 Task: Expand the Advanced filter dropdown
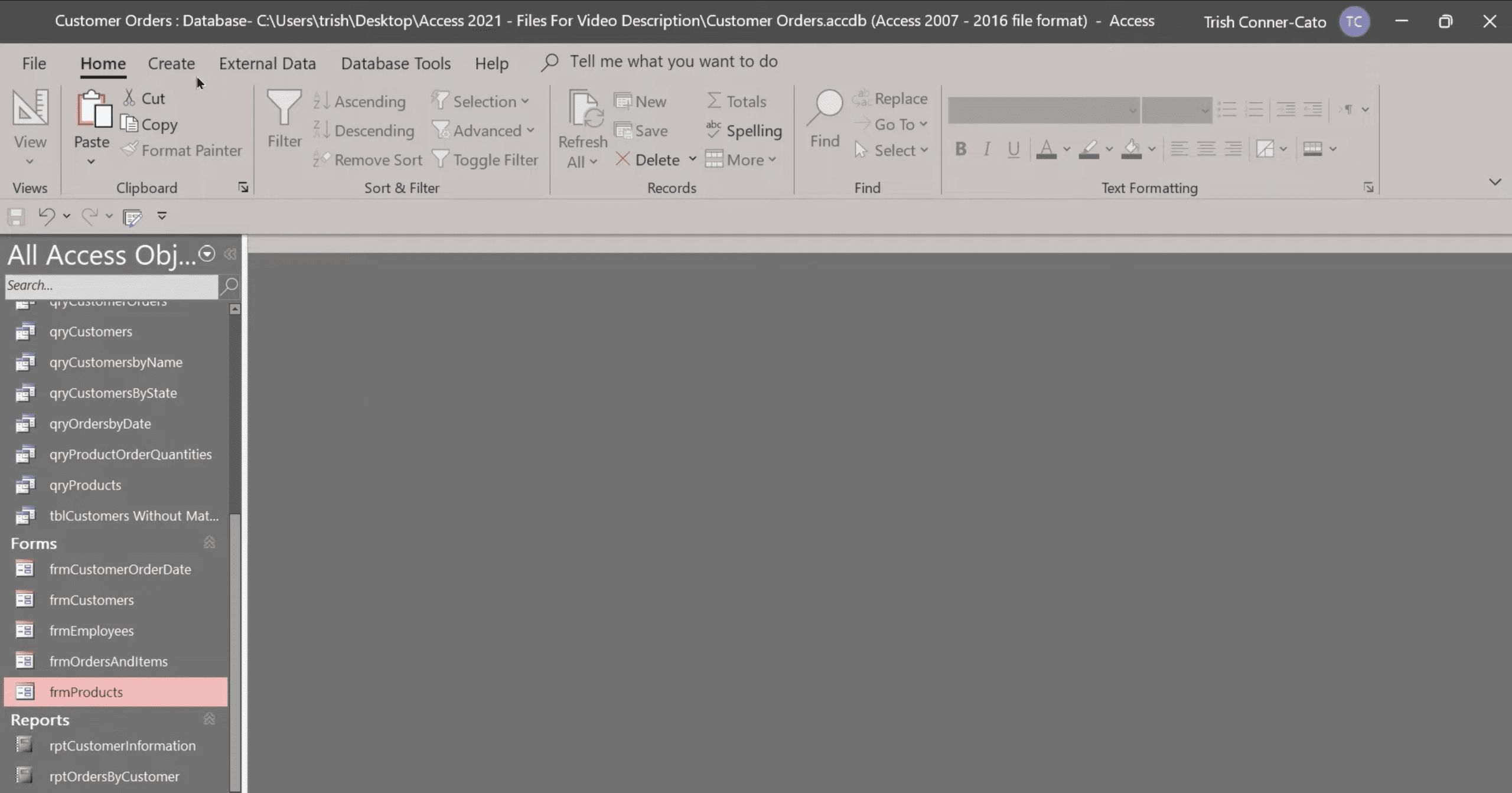(530, 130)
